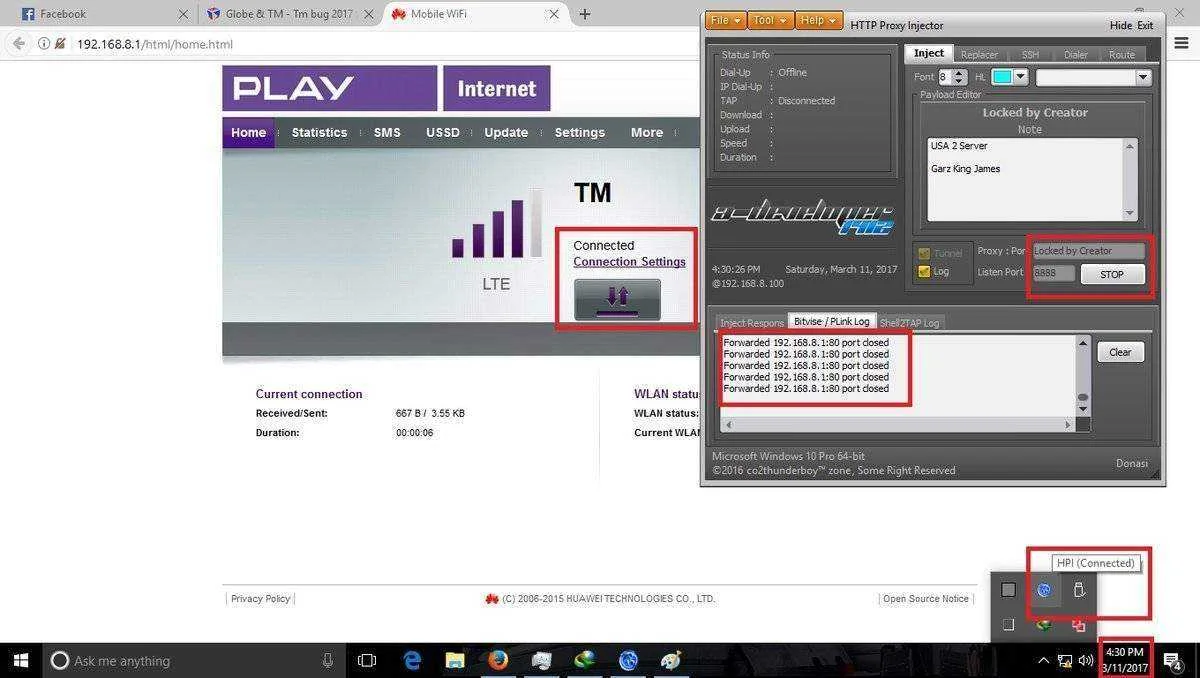Close the Facebook browser tab
The image size is (1200, 678).
[x=182, y=14]
